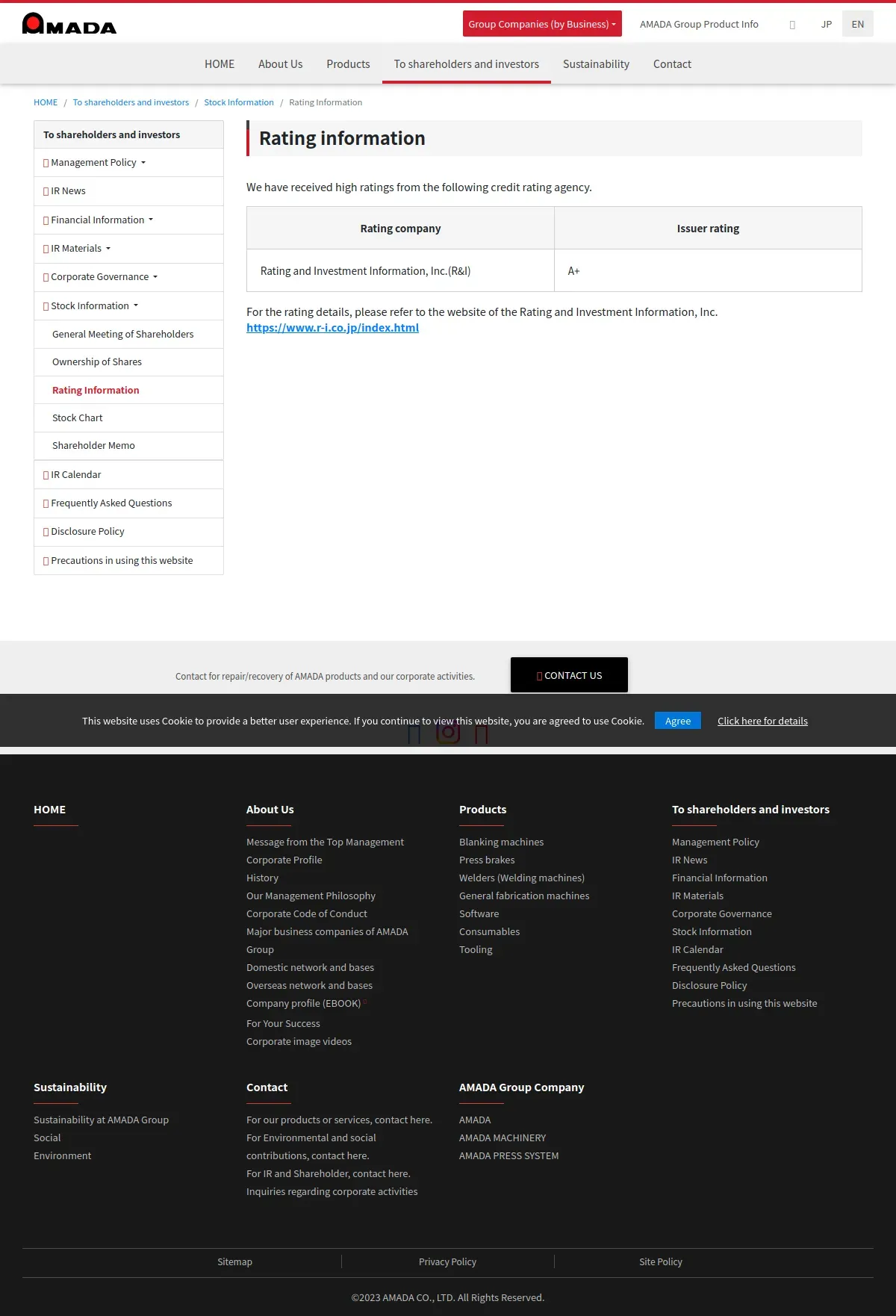
Task: Open Tooling footer link
Action: (x=476, y=949)
